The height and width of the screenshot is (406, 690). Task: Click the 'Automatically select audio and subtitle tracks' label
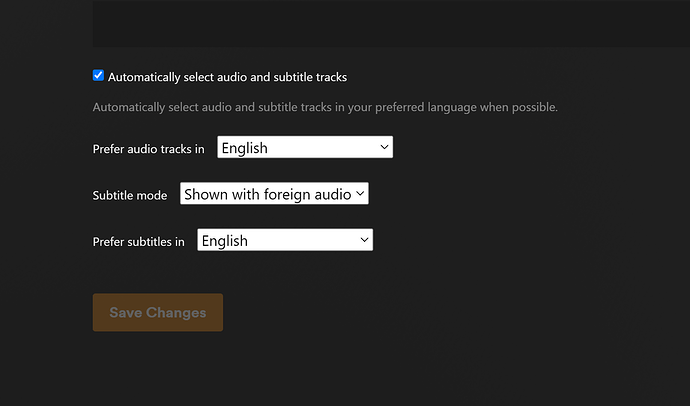227,77
